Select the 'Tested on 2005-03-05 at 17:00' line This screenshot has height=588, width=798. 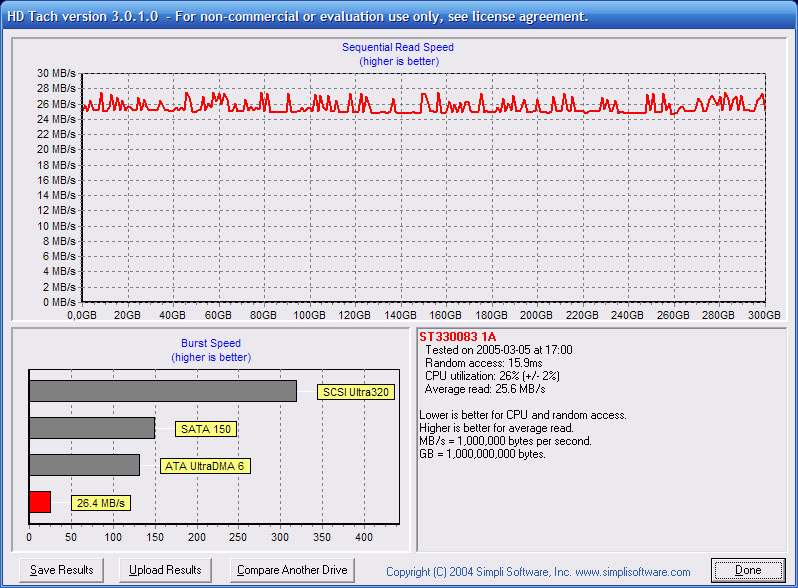coord(499,350)
